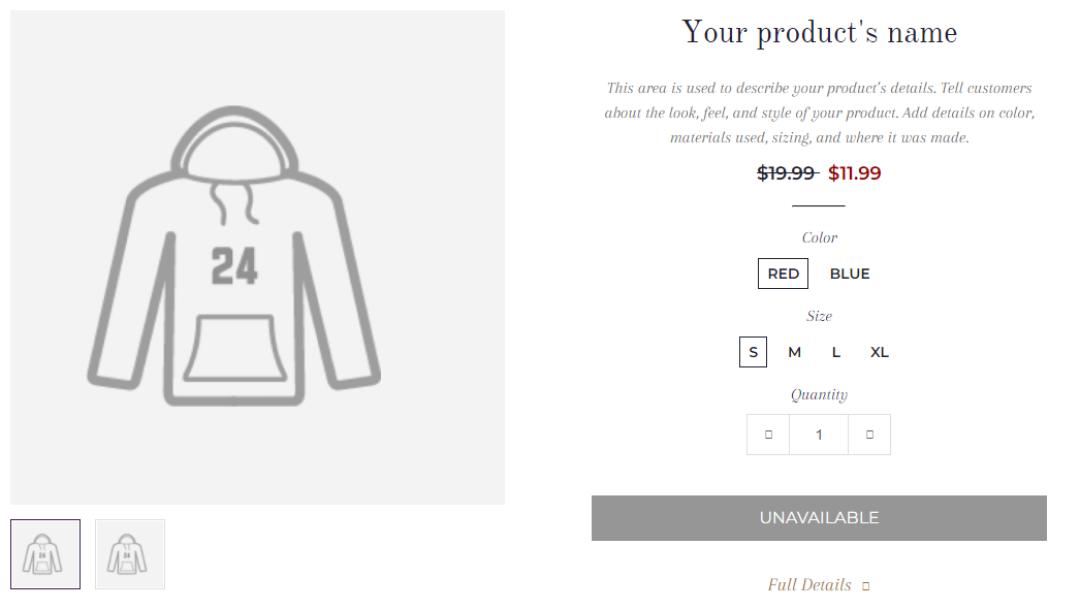Switch to the second hoodie thumbnail
The width and height of the screenshot is (1080, 609).
coord(130,554)
